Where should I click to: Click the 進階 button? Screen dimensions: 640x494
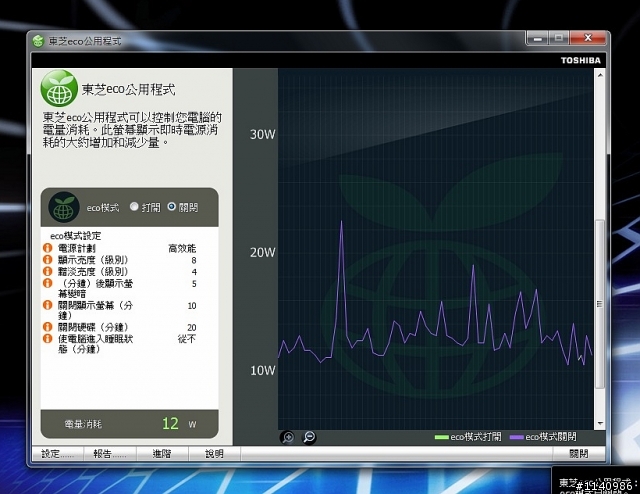162,454
